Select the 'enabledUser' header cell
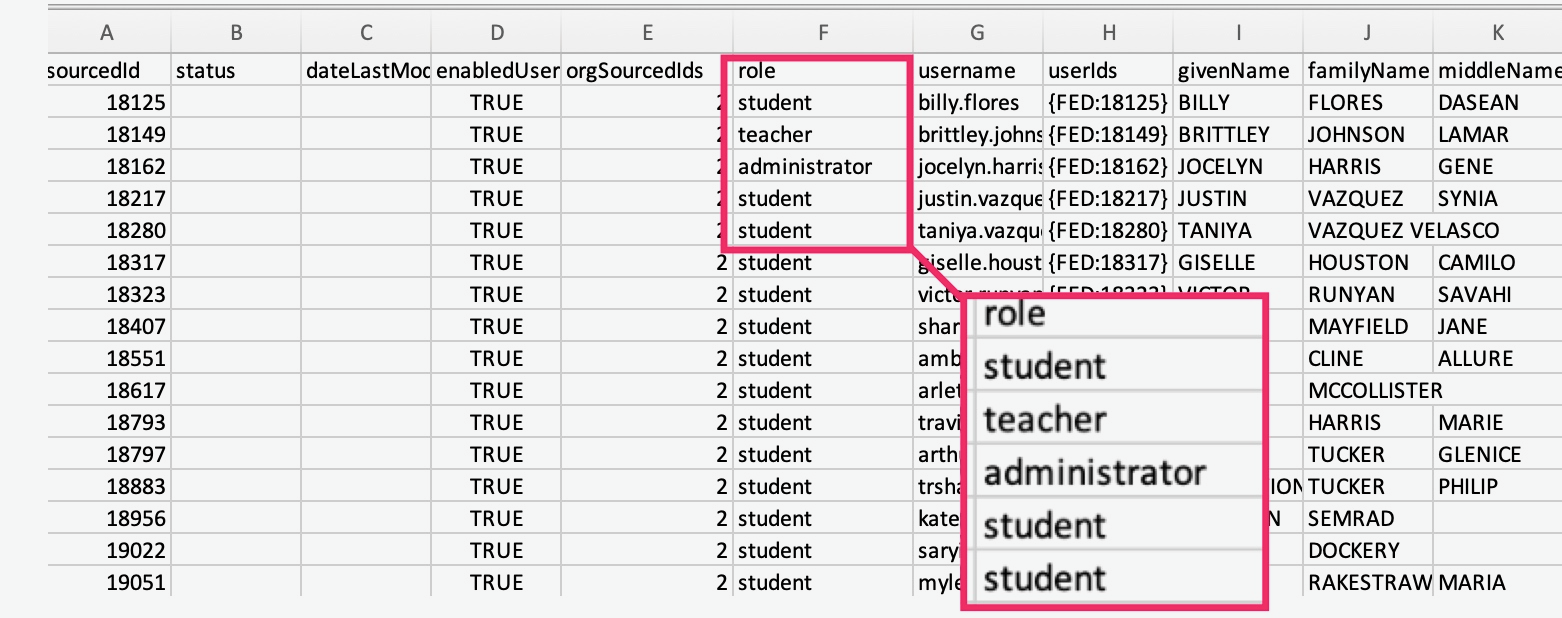 (497, 70)
